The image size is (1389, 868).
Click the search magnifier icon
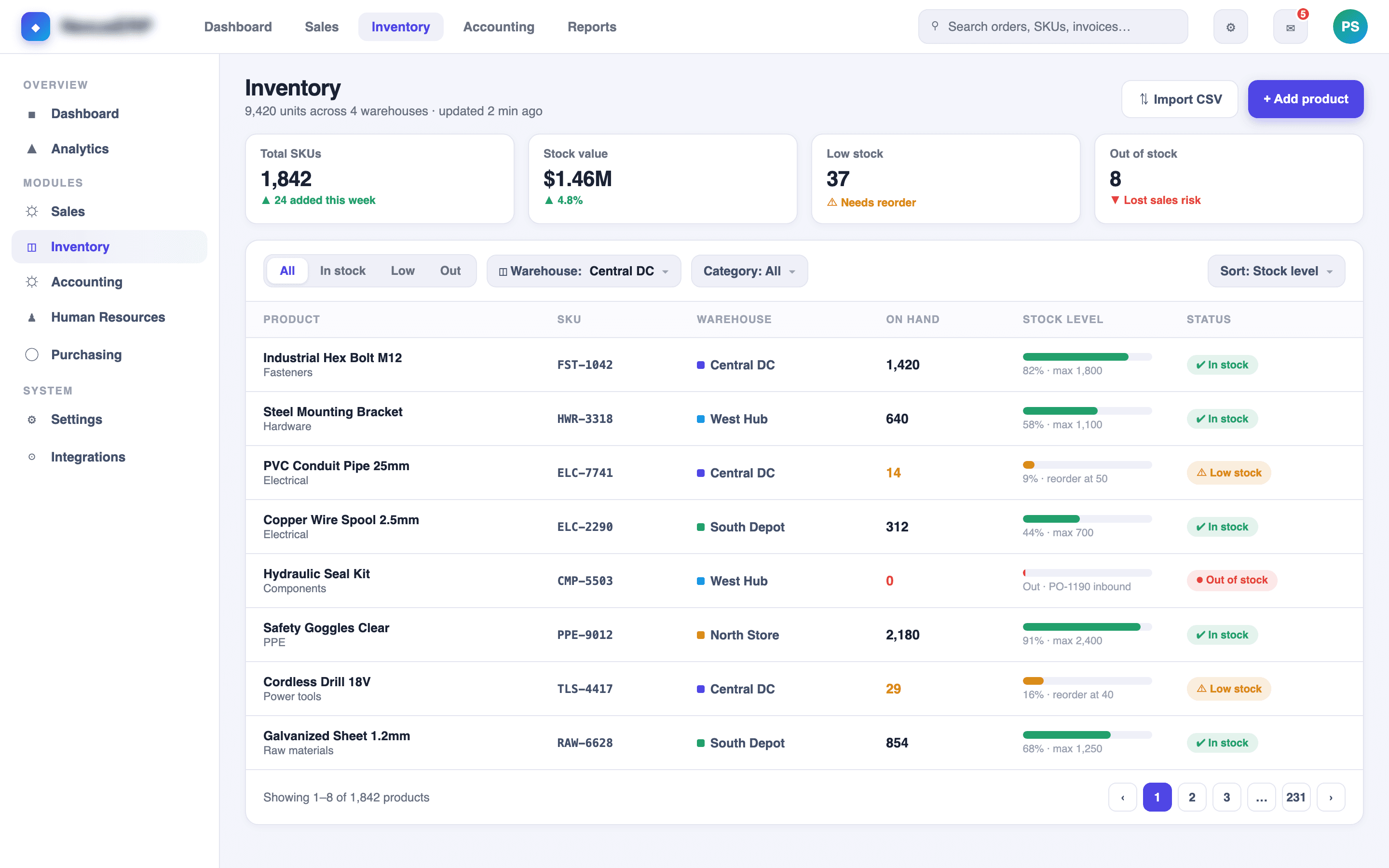pyautogui.click(x=935, y=27)
